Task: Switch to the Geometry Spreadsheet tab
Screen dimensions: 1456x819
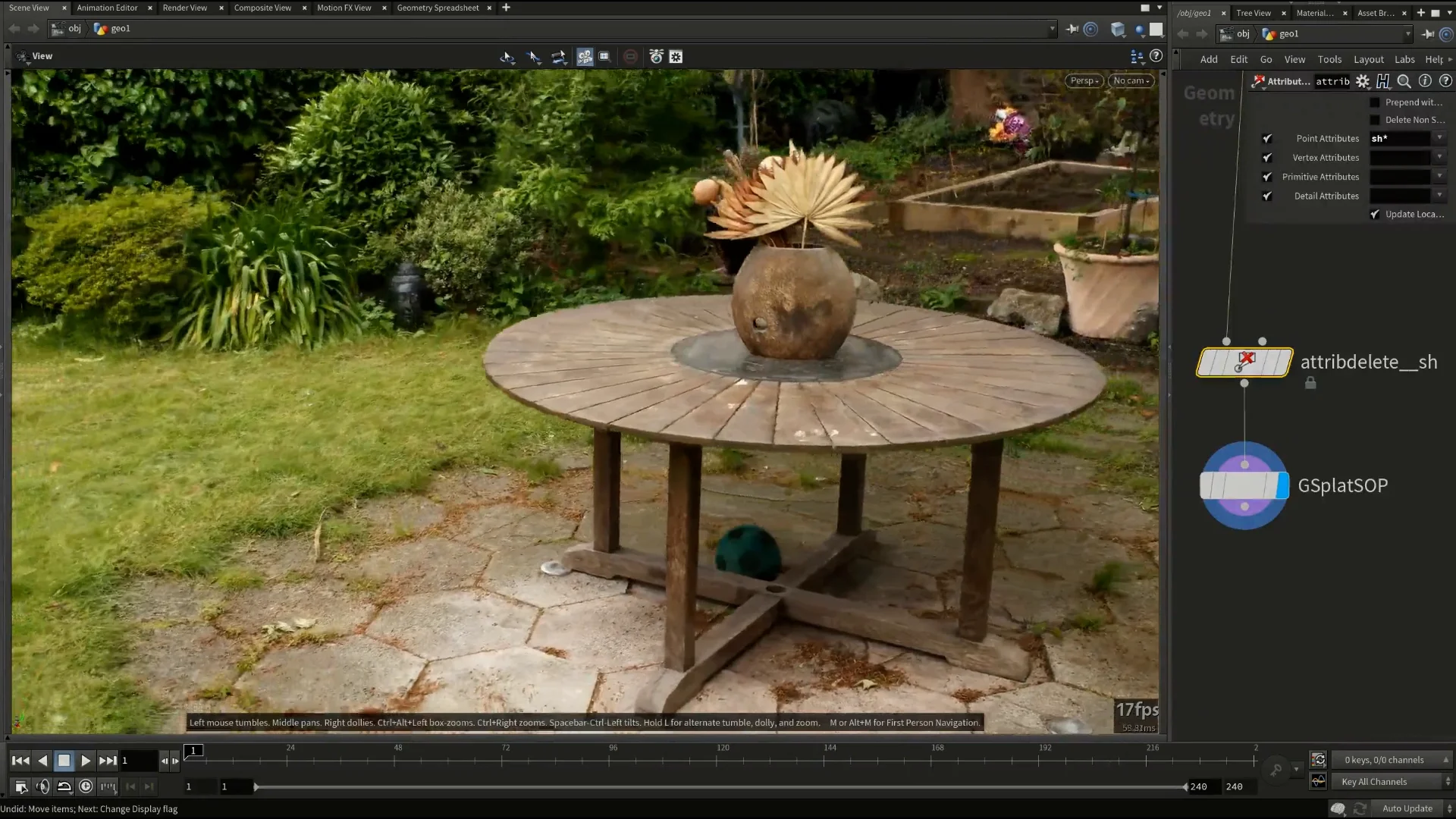Action: click(438, 8)
